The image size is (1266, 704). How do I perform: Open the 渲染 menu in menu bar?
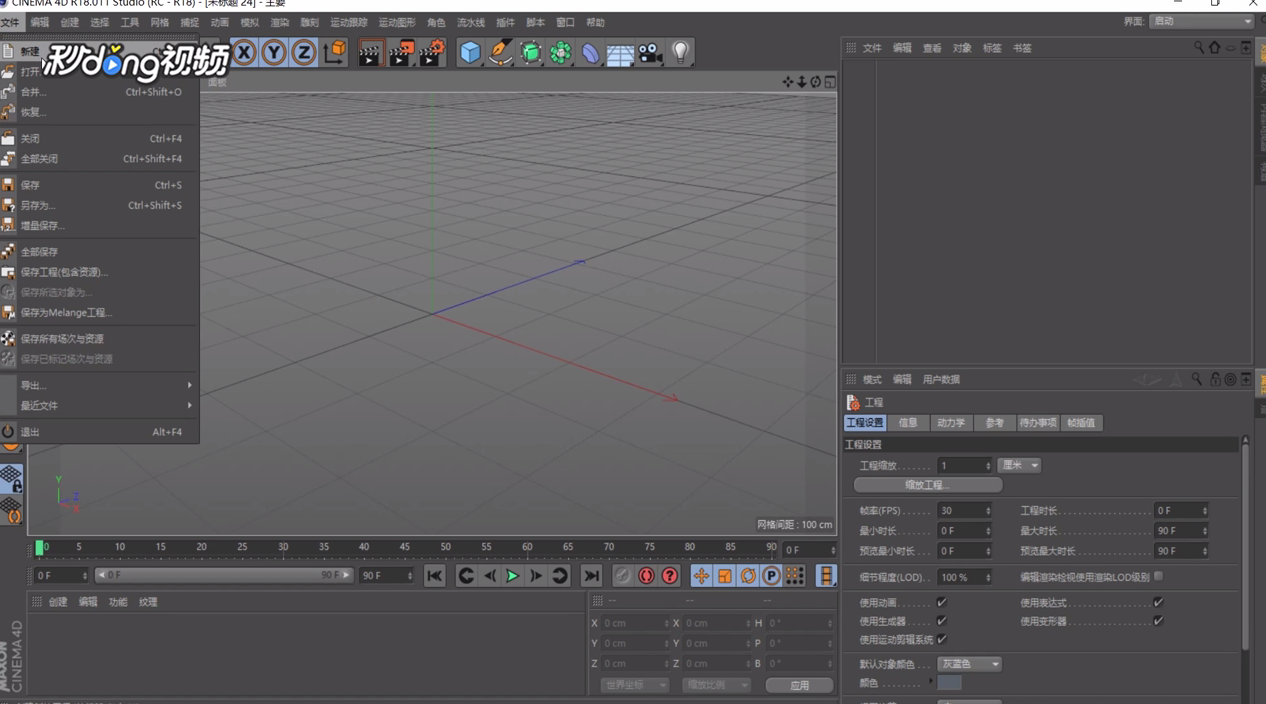point(279,22)
